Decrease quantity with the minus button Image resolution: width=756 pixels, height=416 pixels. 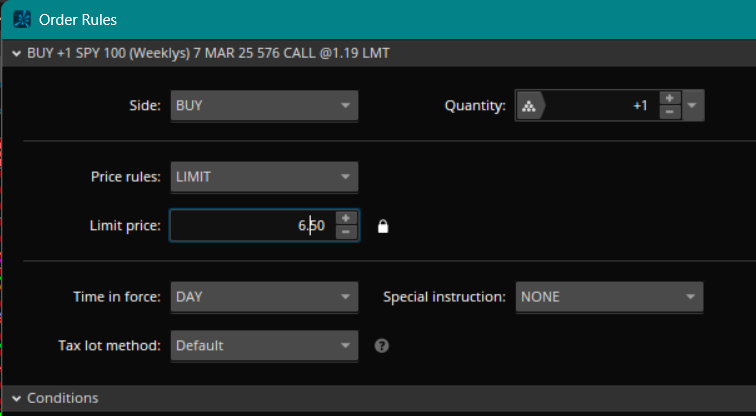pos(669,112)
